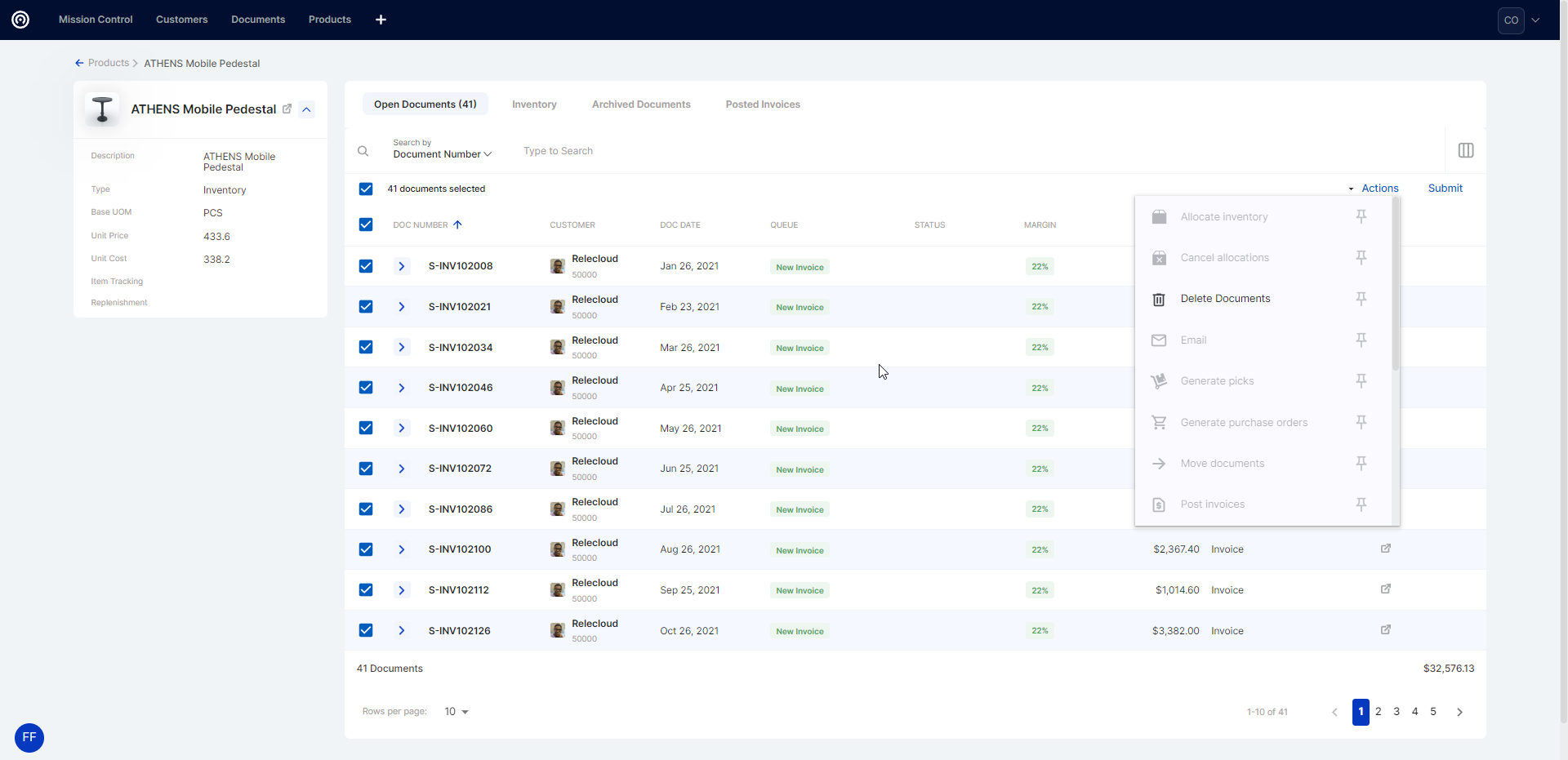Change rows per page dropdown
This screenshot has width=1568, height=760.
tap(456, 712)
